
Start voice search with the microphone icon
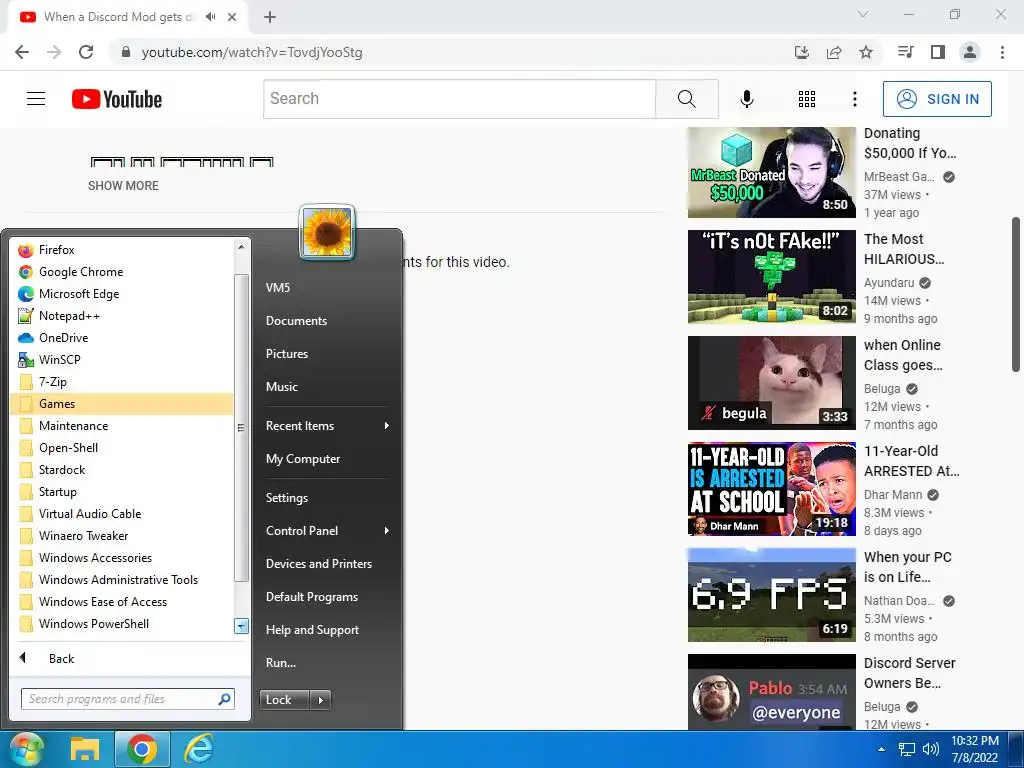click(x=746, y=99)
